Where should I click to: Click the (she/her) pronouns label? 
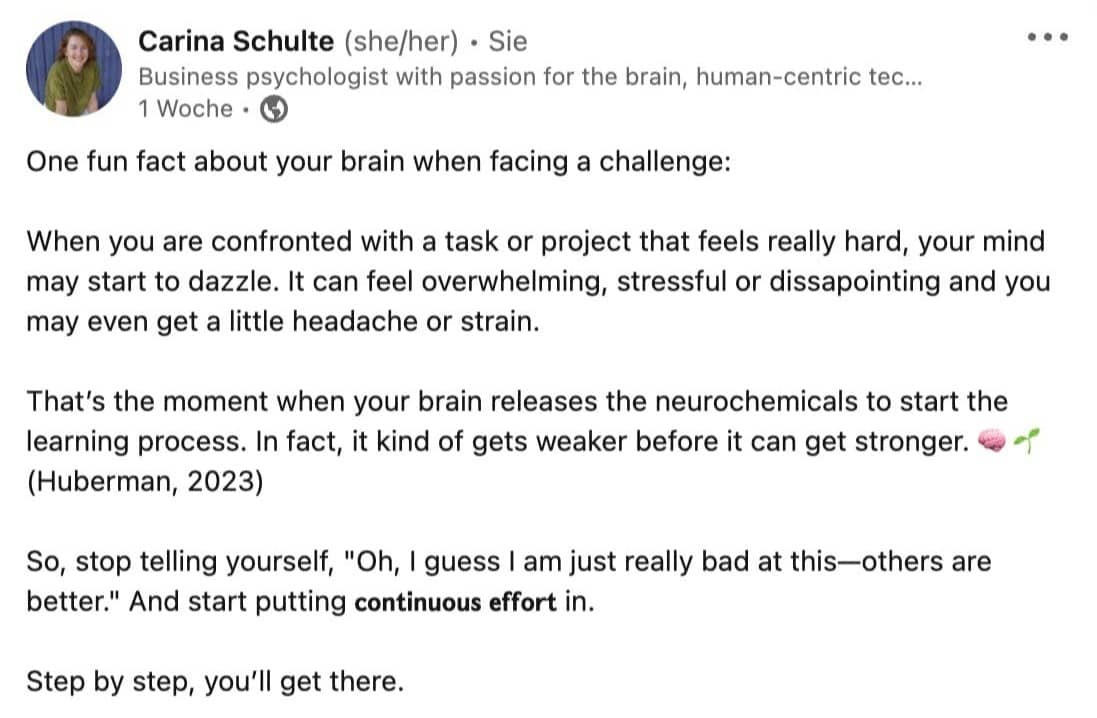401,41
